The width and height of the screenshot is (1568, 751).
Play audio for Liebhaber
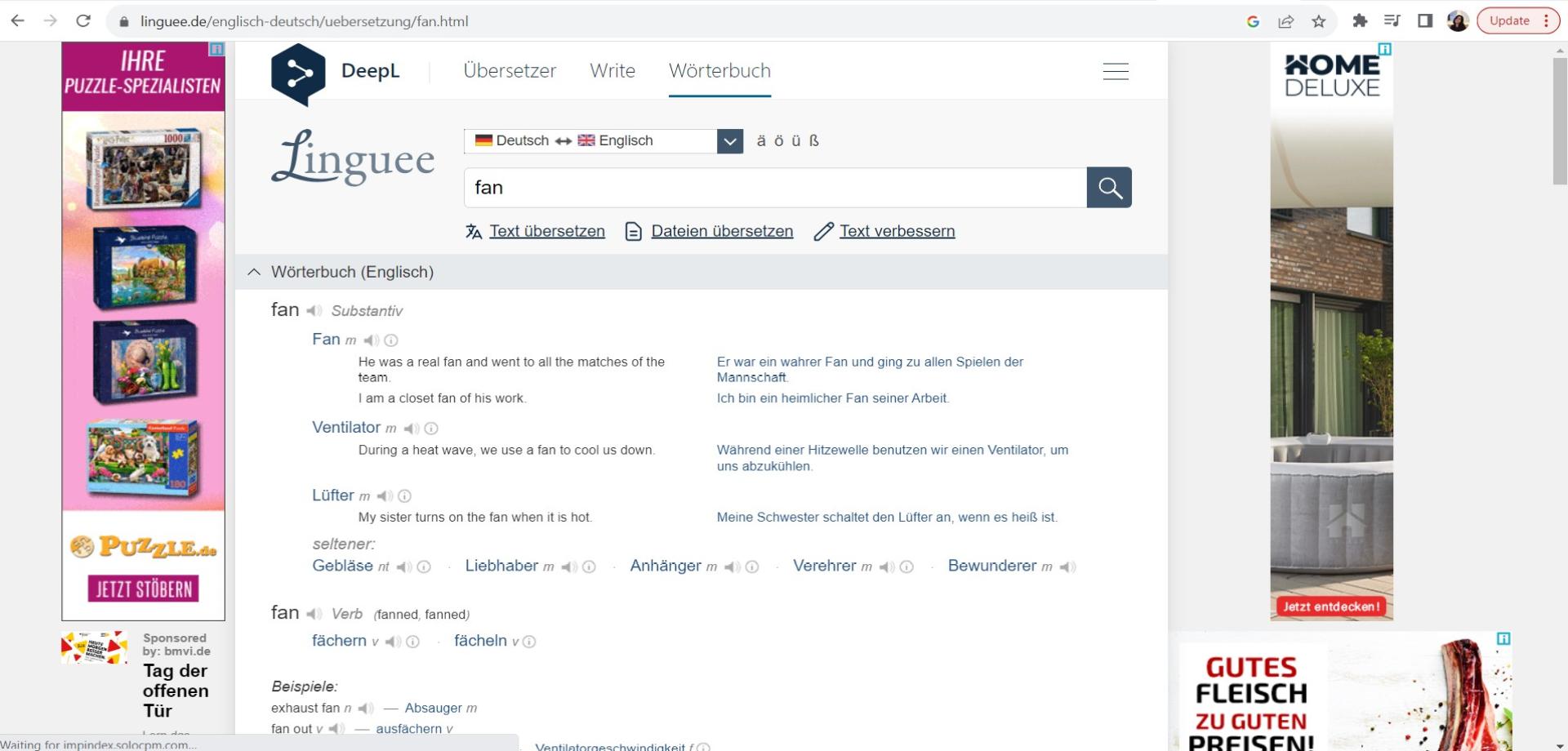569,567
